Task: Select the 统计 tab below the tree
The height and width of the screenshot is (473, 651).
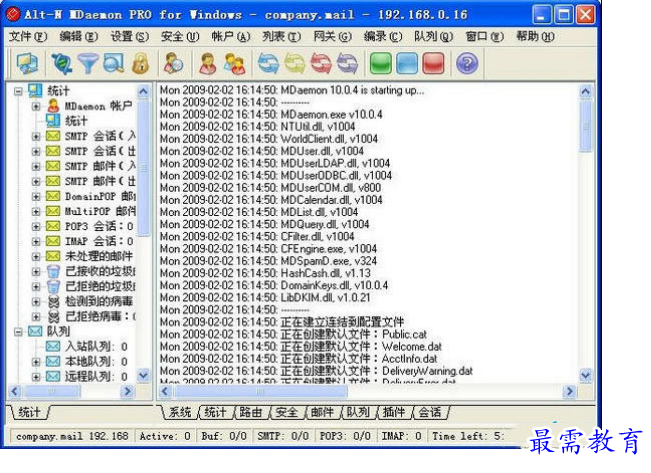Action: pos(29,412)
